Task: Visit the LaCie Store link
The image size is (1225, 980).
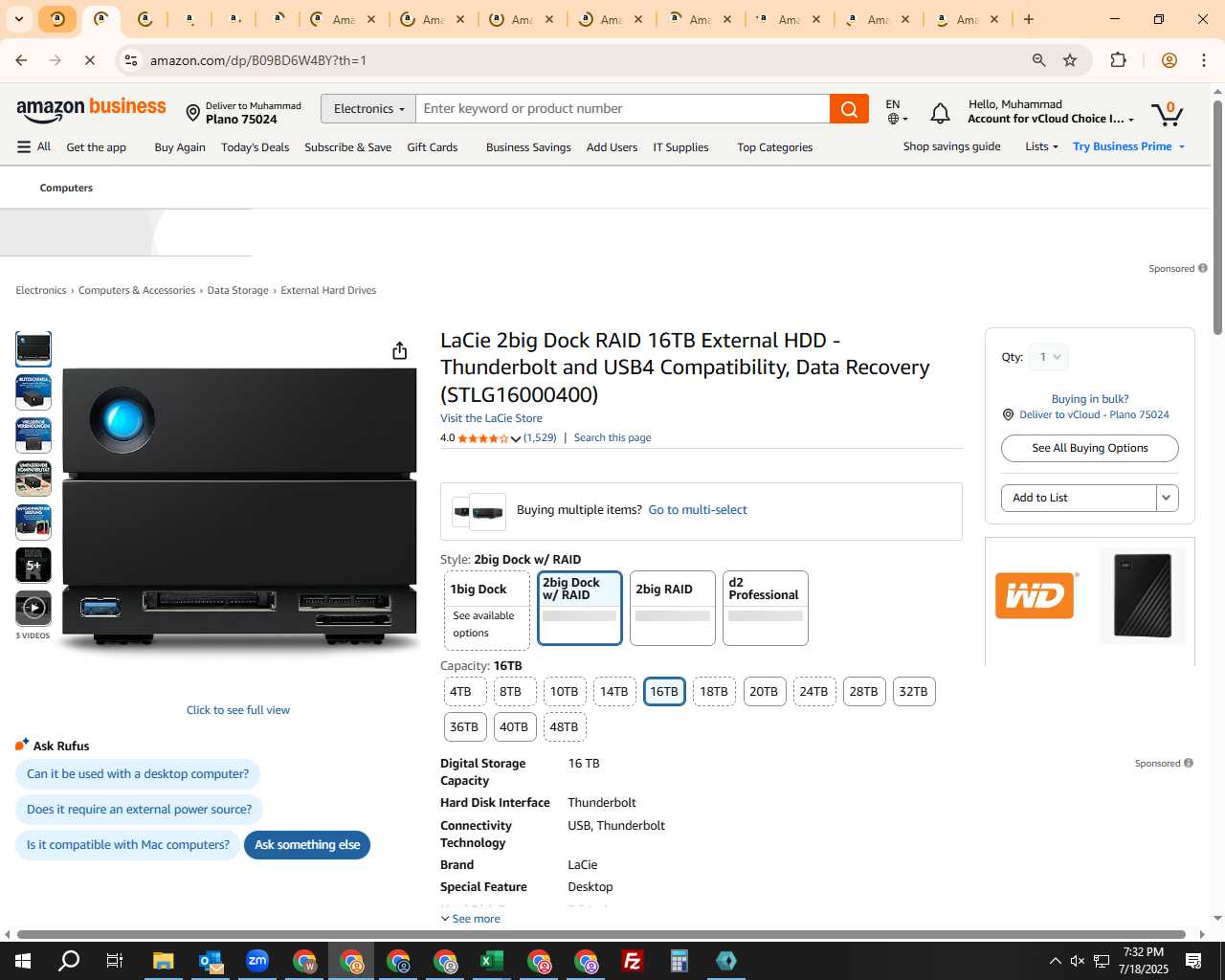Action: pyautogui.click(x=491, y=418)
